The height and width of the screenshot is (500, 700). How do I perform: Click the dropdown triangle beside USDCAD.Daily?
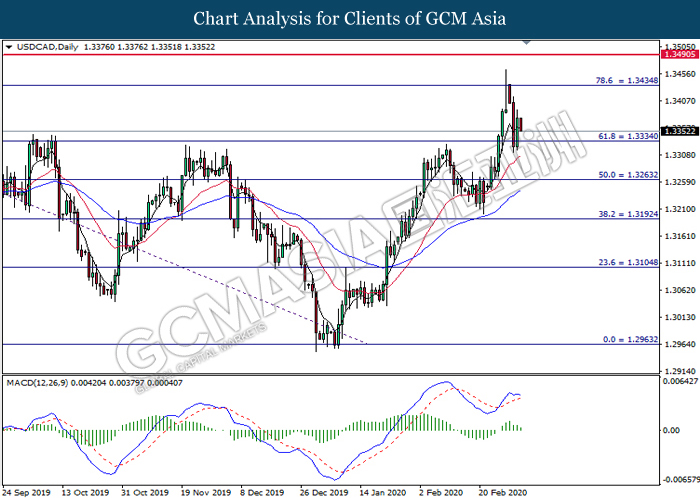coord(9,46)
